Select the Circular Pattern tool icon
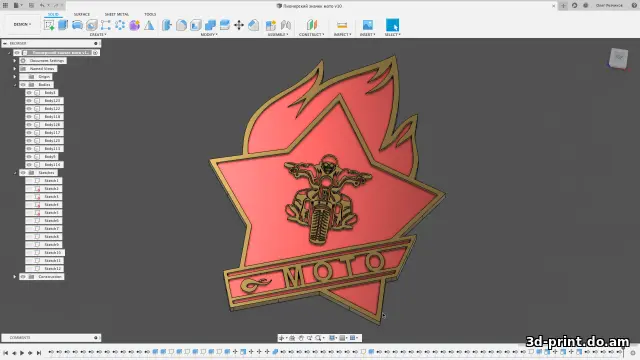Viewport: 640px width, 360px height. [120, 25]
